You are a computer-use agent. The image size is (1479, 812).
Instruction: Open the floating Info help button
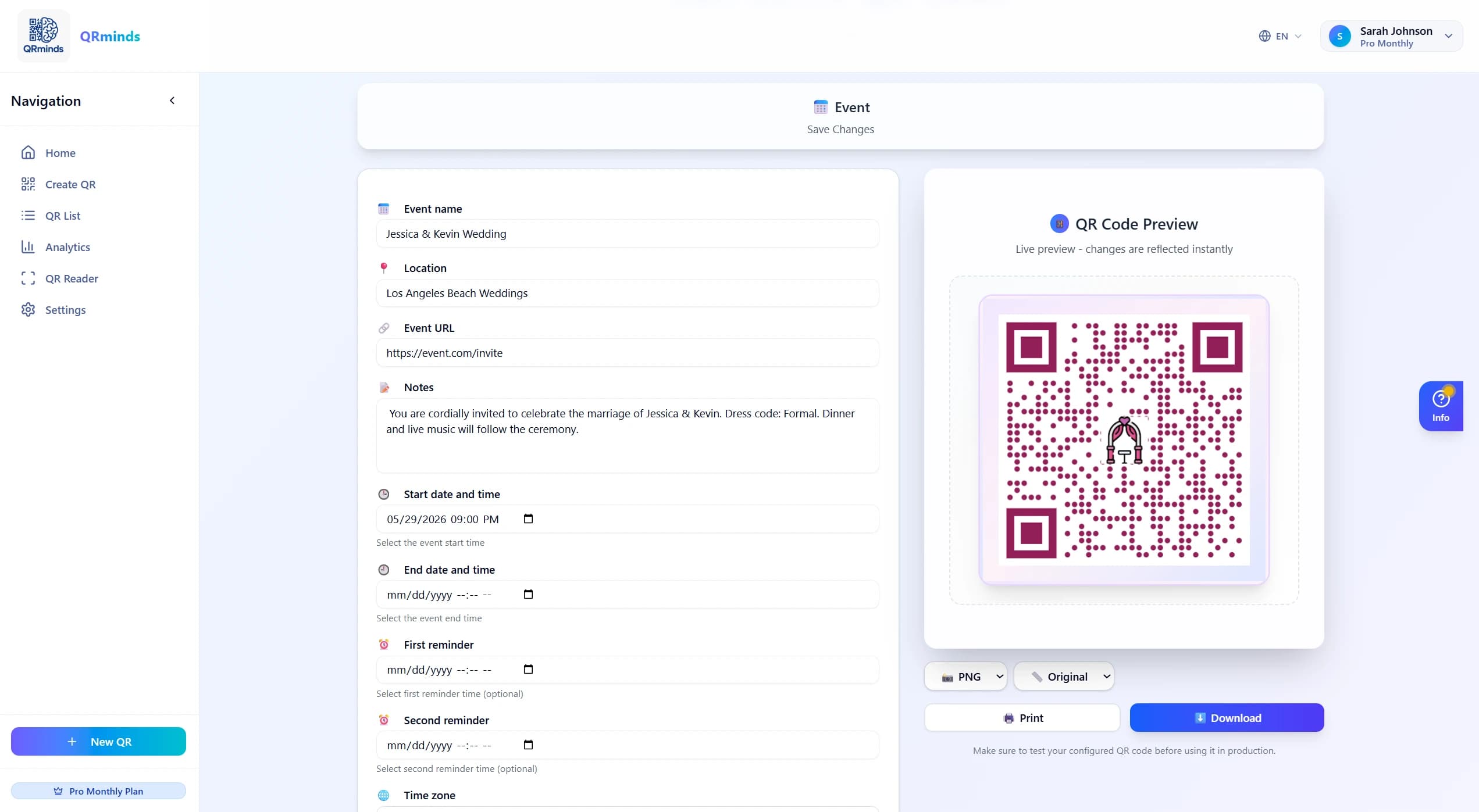coord(1441,406)
